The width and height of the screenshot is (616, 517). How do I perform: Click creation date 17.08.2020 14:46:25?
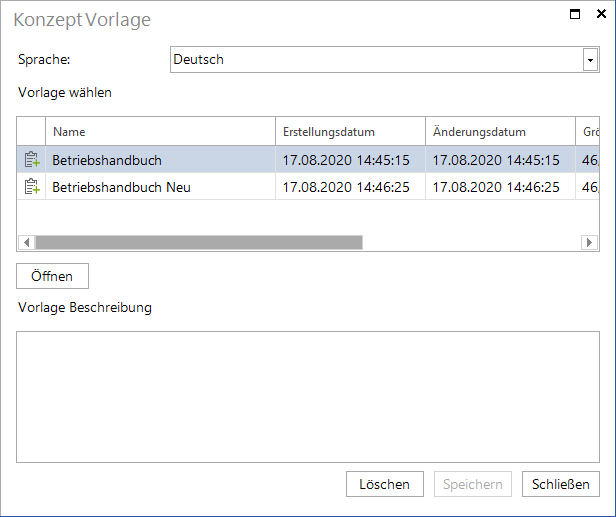(x=346, y=187)
